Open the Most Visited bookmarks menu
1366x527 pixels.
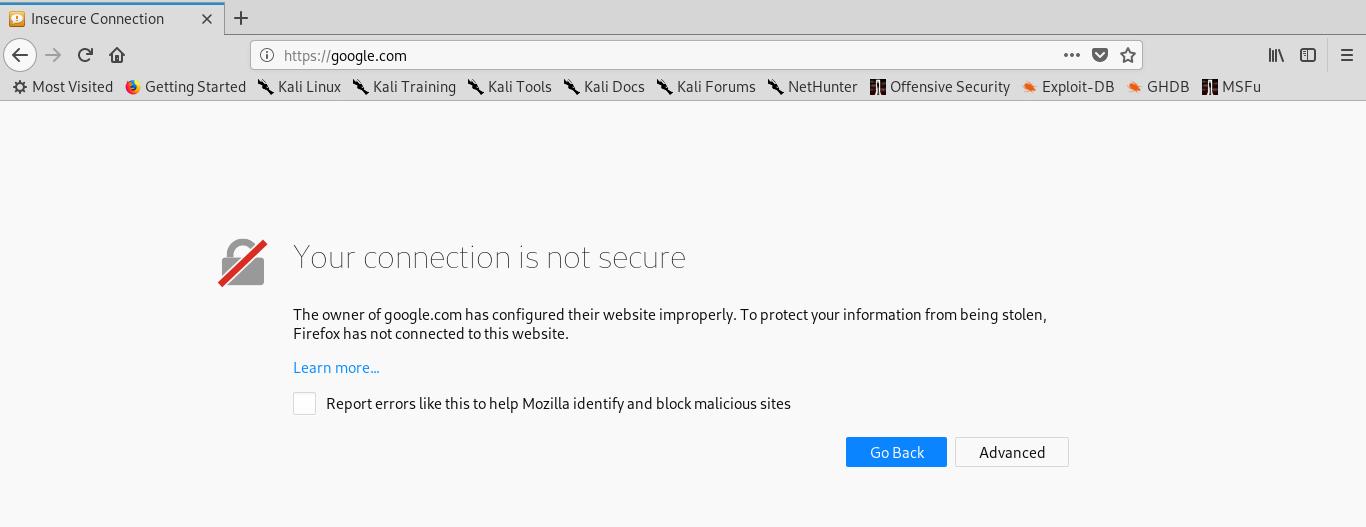62,87
